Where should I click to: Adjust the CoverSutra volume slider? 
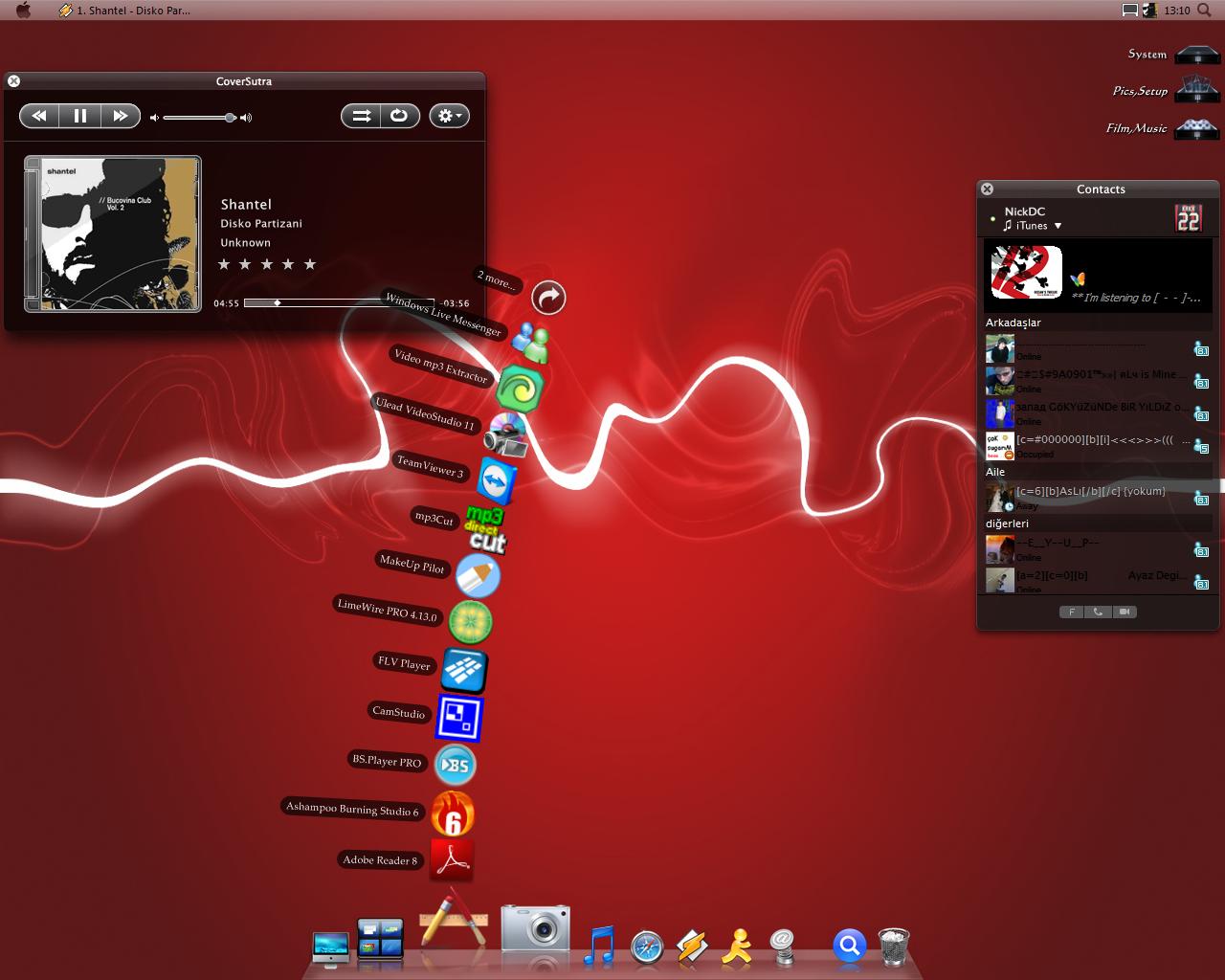199,118
